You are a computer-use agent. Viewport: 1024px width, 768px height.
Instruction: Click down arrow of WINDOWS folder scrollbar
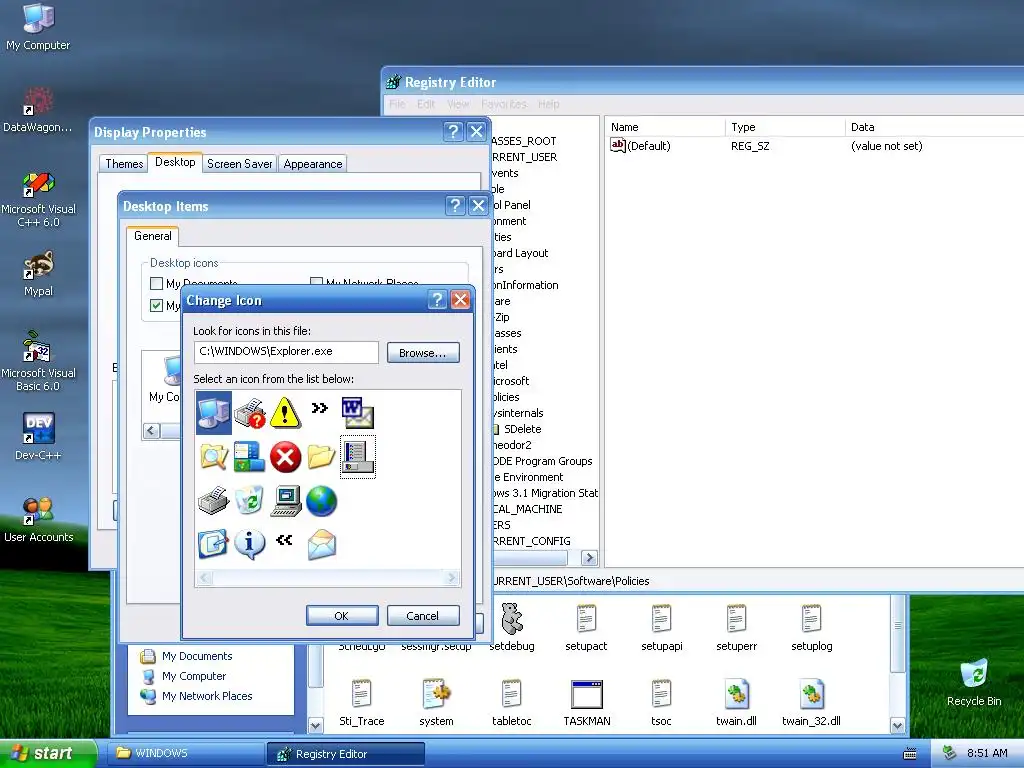click(x=897, y=725)
